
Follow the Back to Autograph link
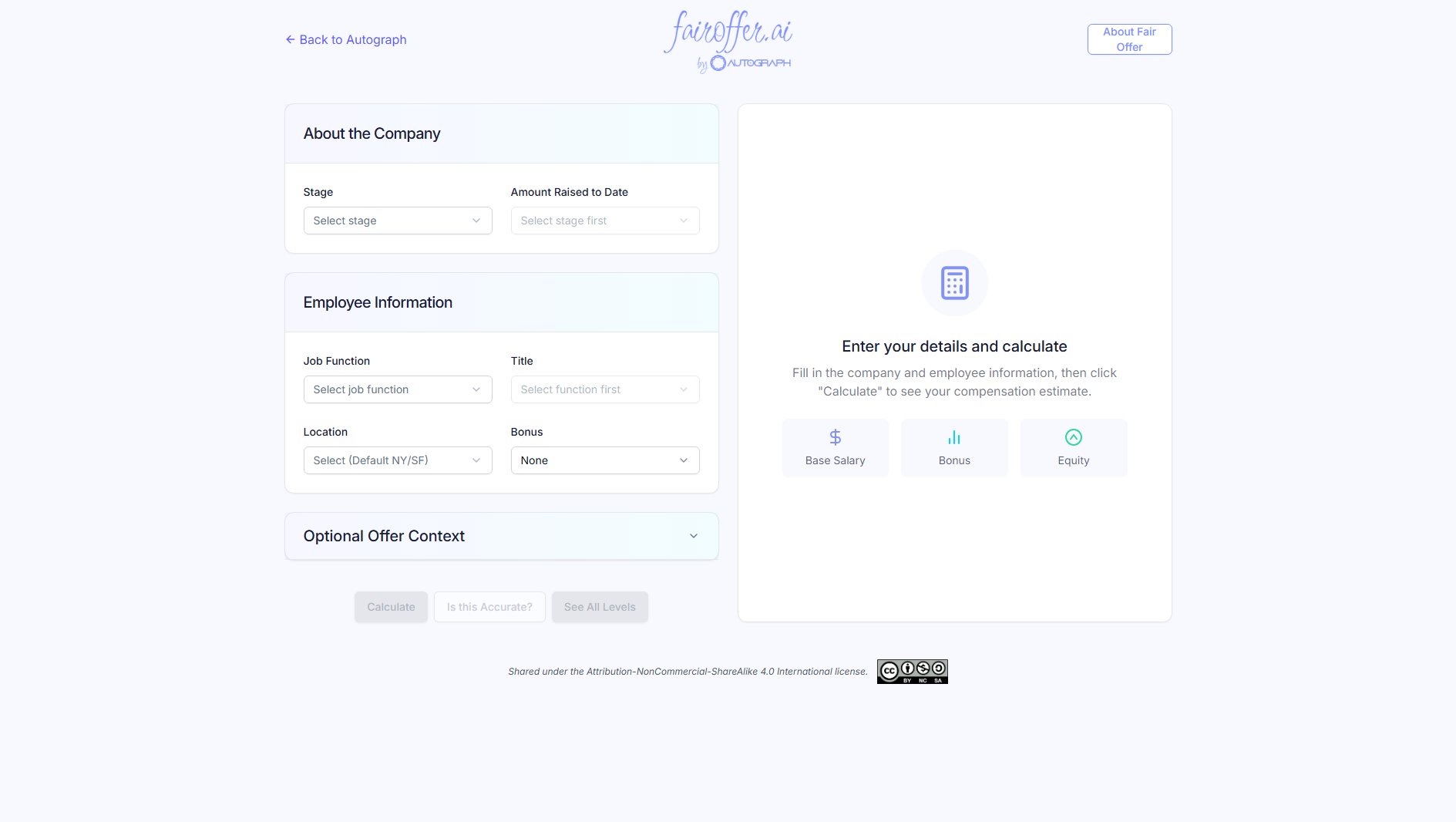point(352,39)
